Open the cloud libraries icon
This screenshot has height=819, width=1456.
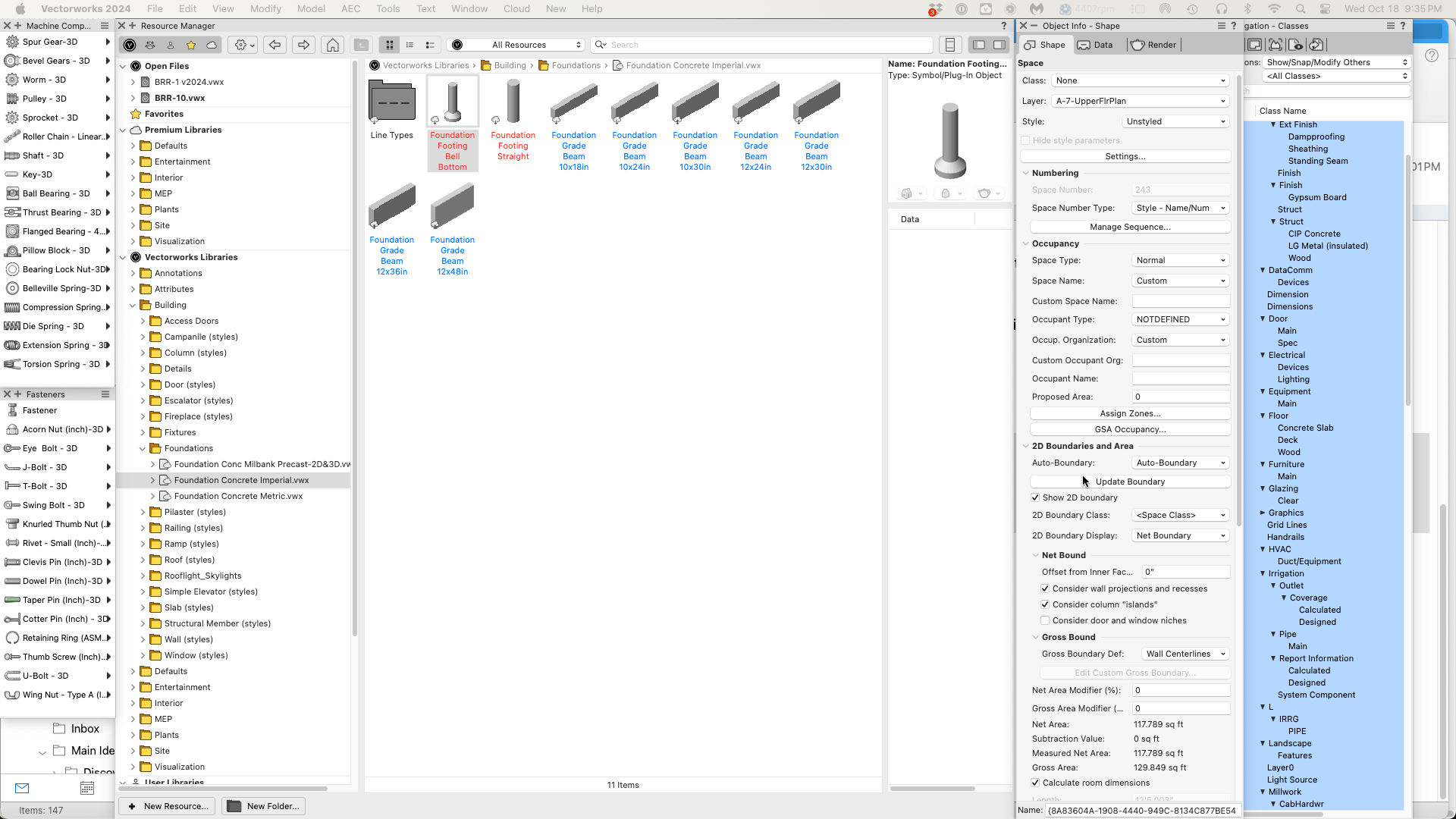[x=212, y=45]
